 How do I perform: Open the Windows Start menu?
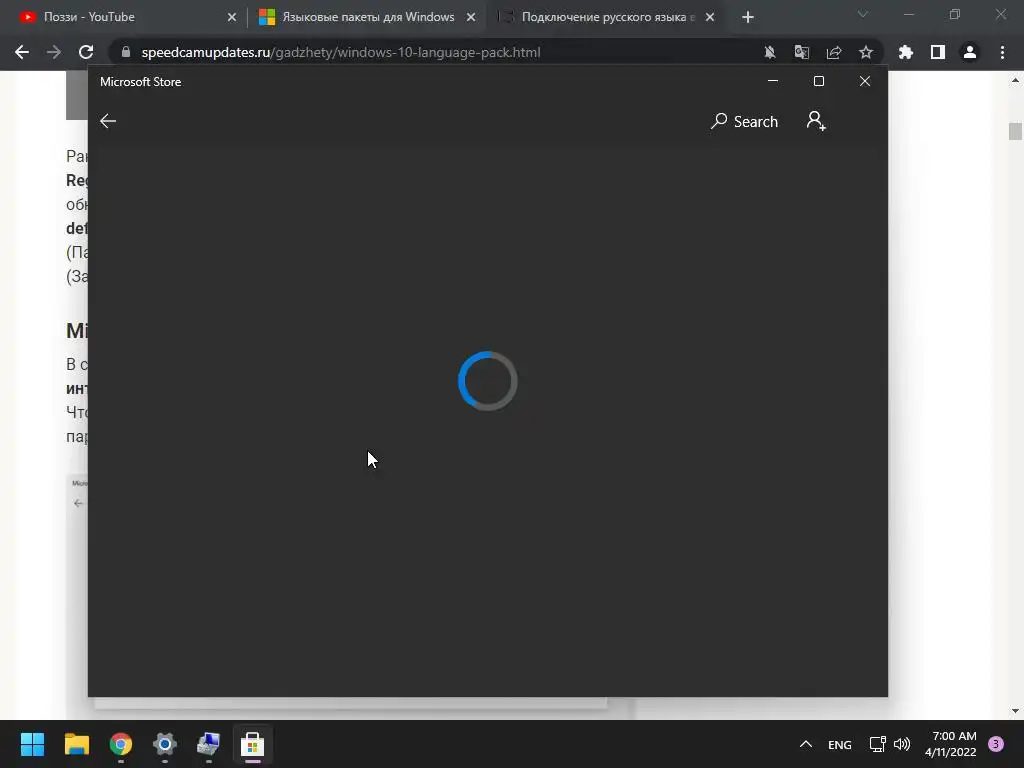(32, 744)
